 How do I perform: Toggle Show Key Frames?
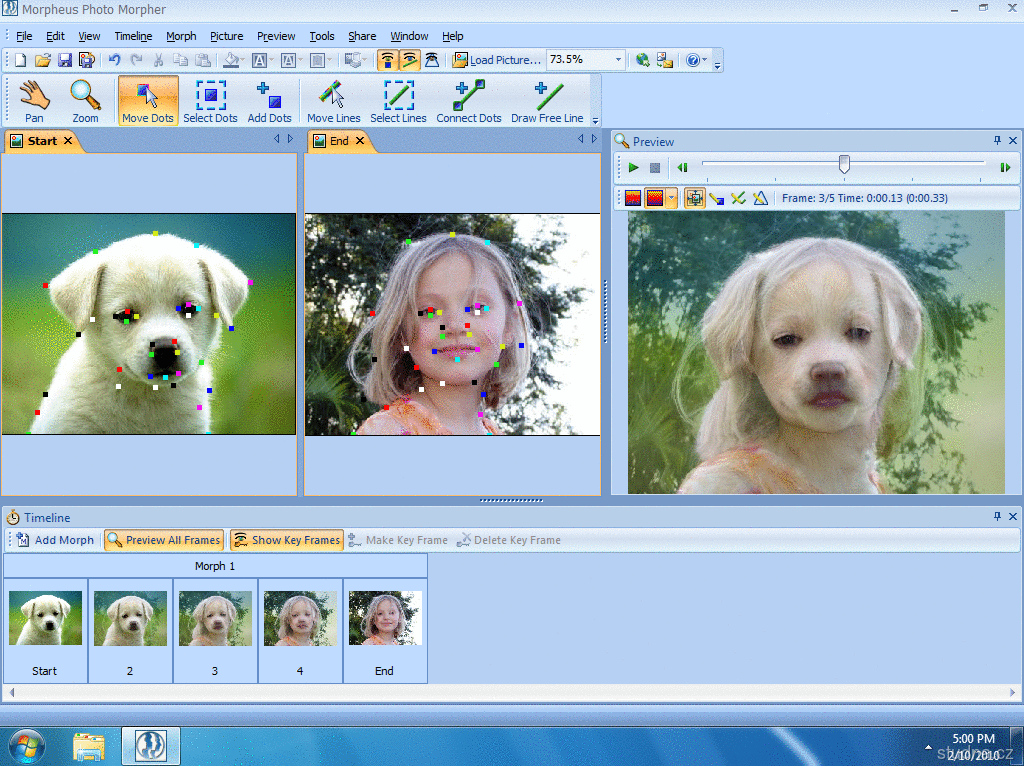pos(287,540)
